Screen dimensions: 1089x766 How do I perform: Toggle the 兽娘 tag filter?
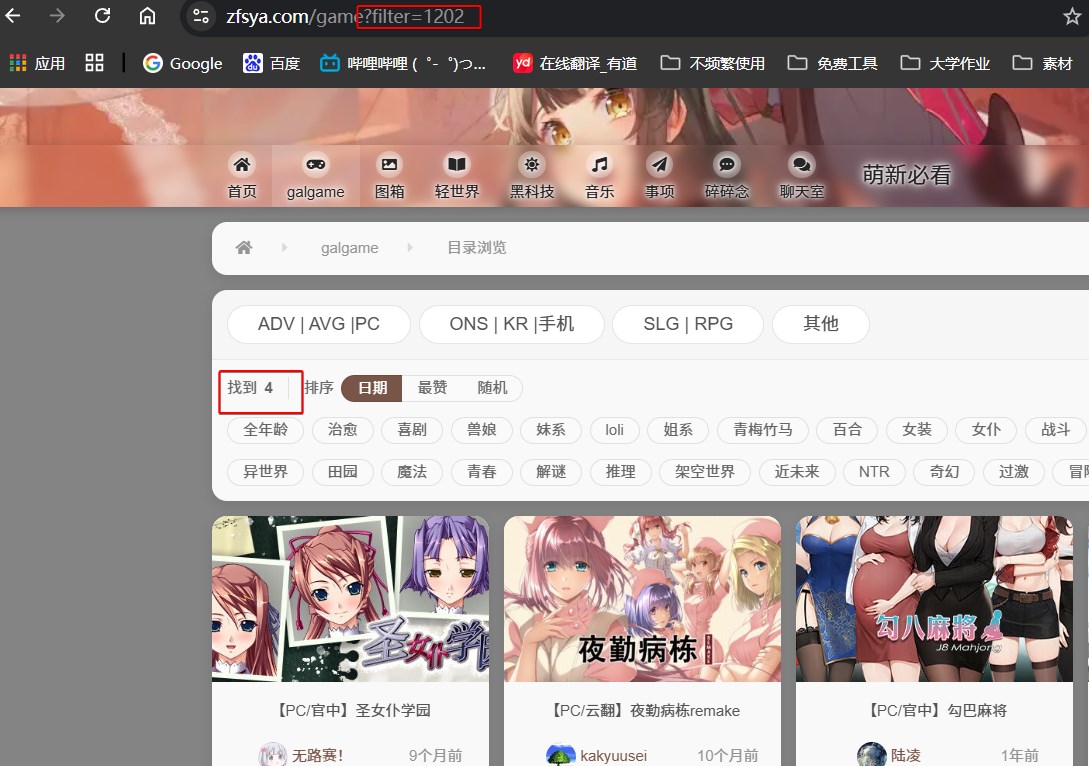481,430
